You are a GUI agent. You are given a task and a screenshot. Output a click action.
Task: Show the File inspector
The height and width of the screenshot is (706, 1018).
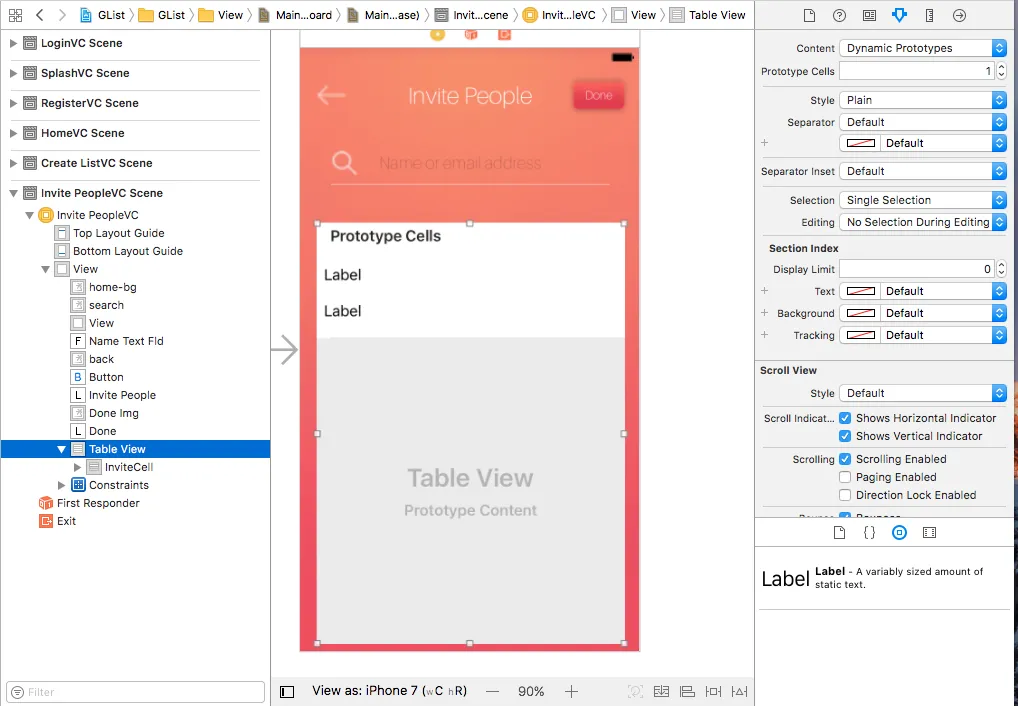(809, 15)
